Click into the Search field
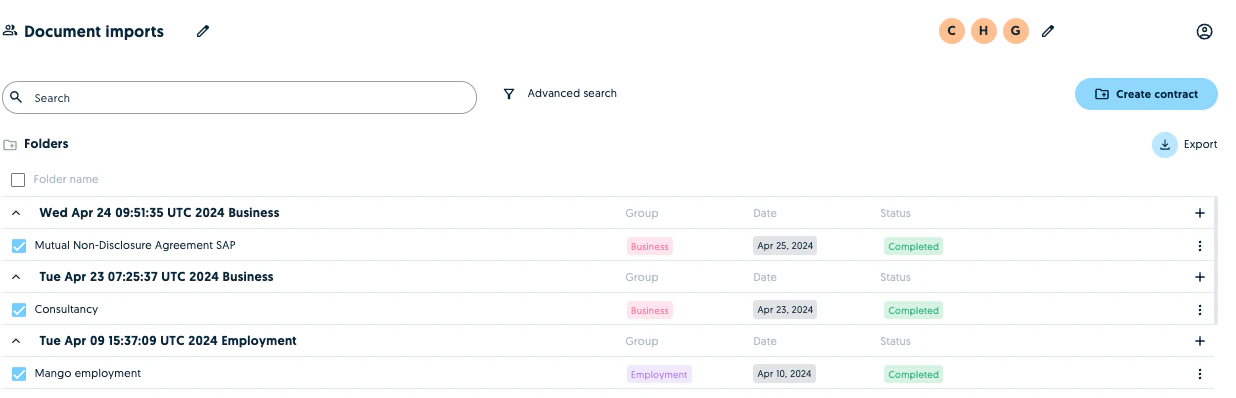This screenshot has height=398, width=1236. [x=240, y=98]
